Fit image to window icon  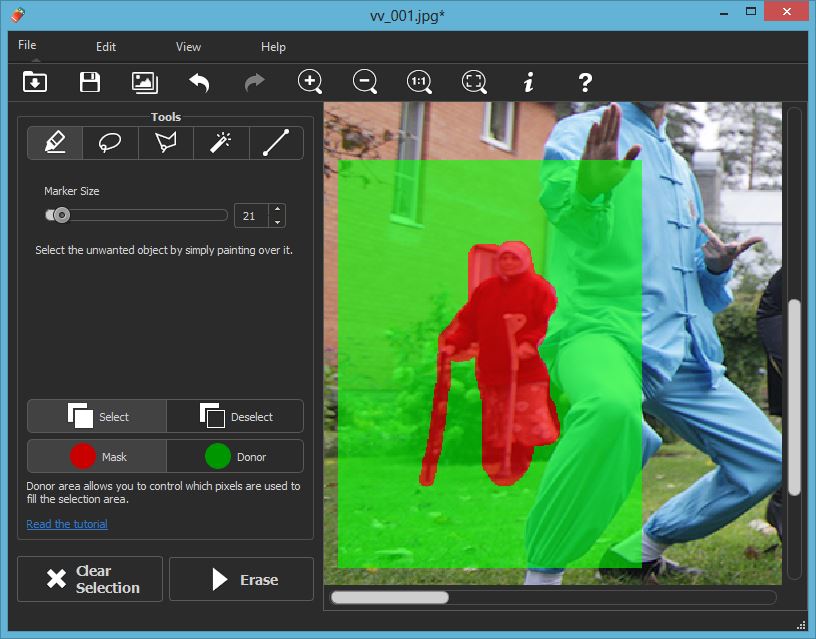[x=474, y=82]
